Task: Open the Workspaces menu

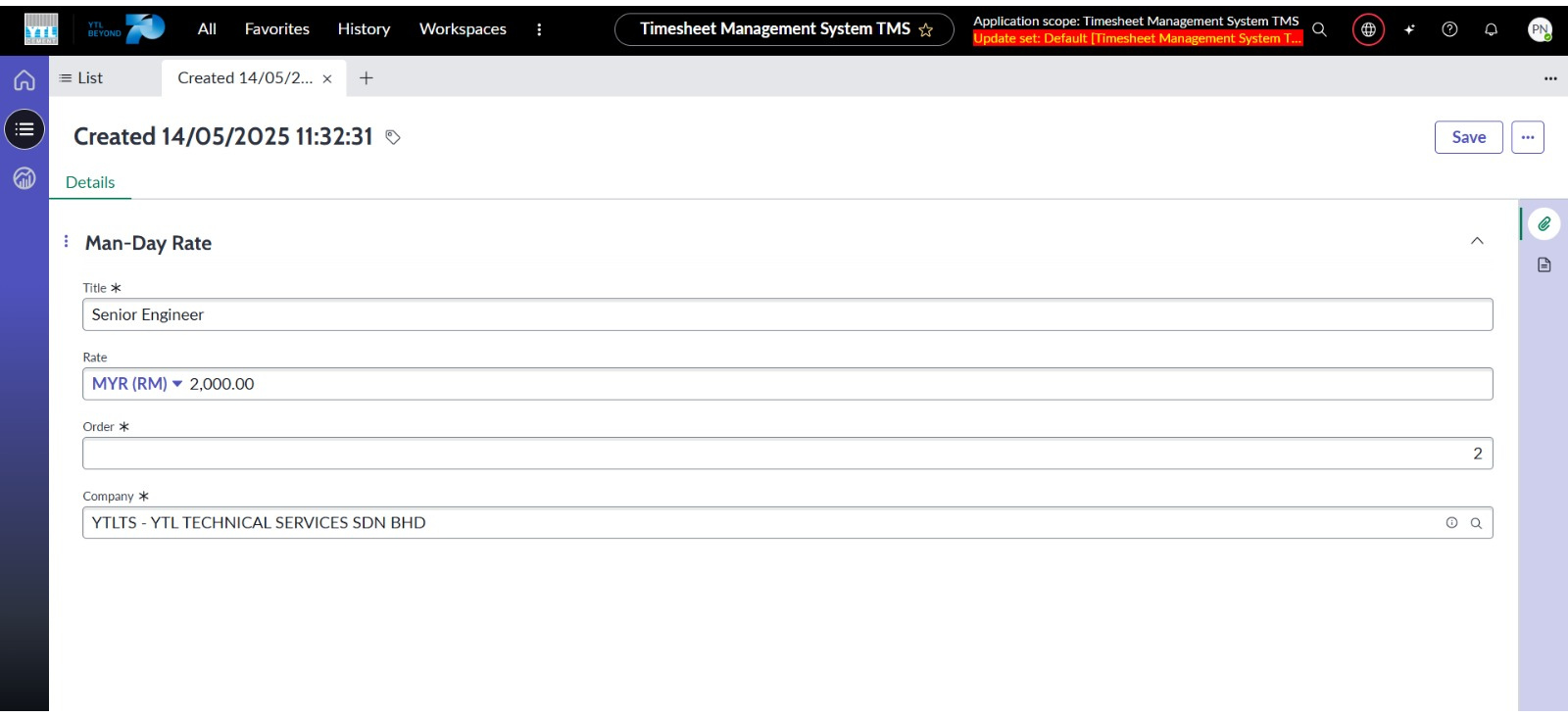Action: pos(463,29)
